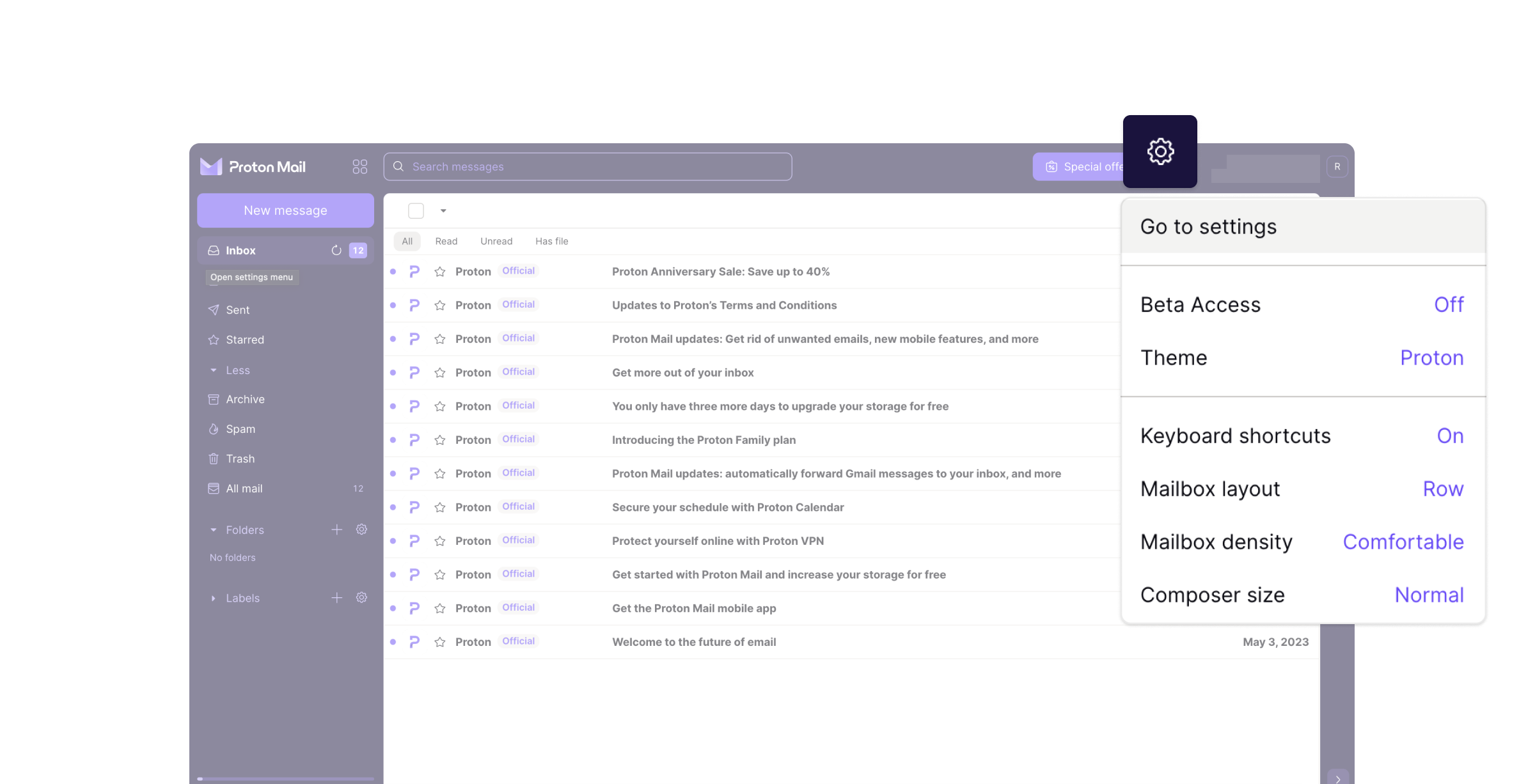Tick the select all messages checkbox
Image resolution: width=1535 pixels, height=784 pixels.
pyautogui.click(x=416, y=211)
